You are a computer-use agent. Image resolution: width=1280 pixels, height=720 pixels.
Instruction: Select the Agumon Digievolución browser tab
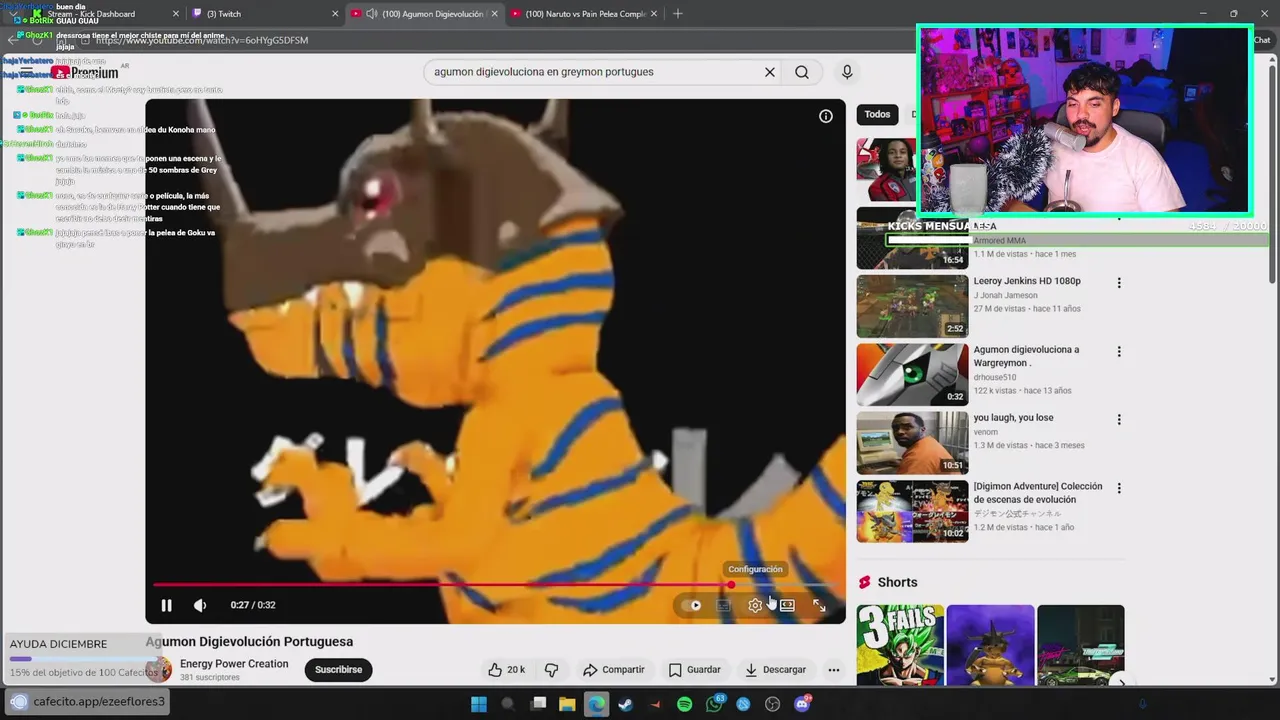tap(425, 14)
